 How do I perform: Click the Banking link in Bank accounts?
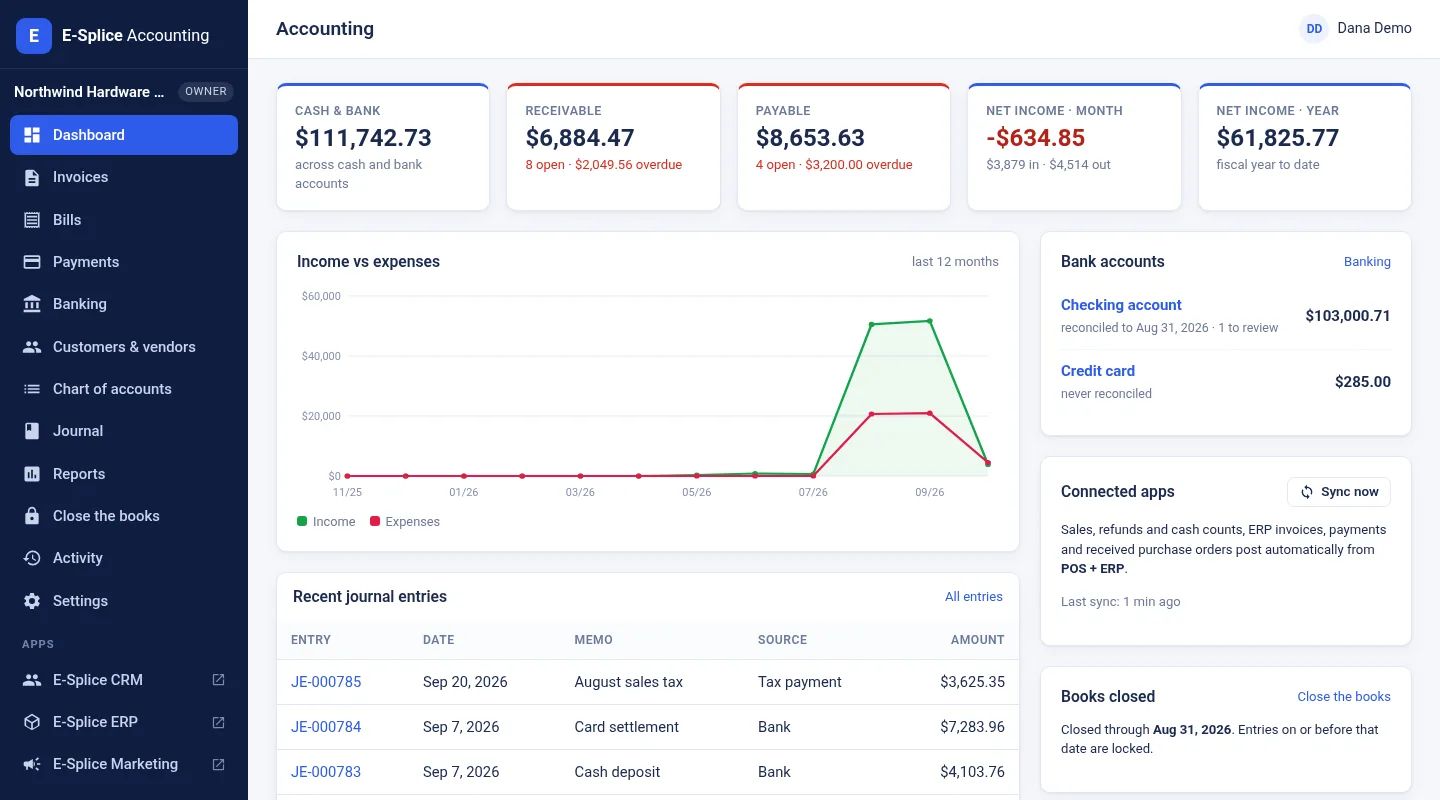click(1367, 262)
